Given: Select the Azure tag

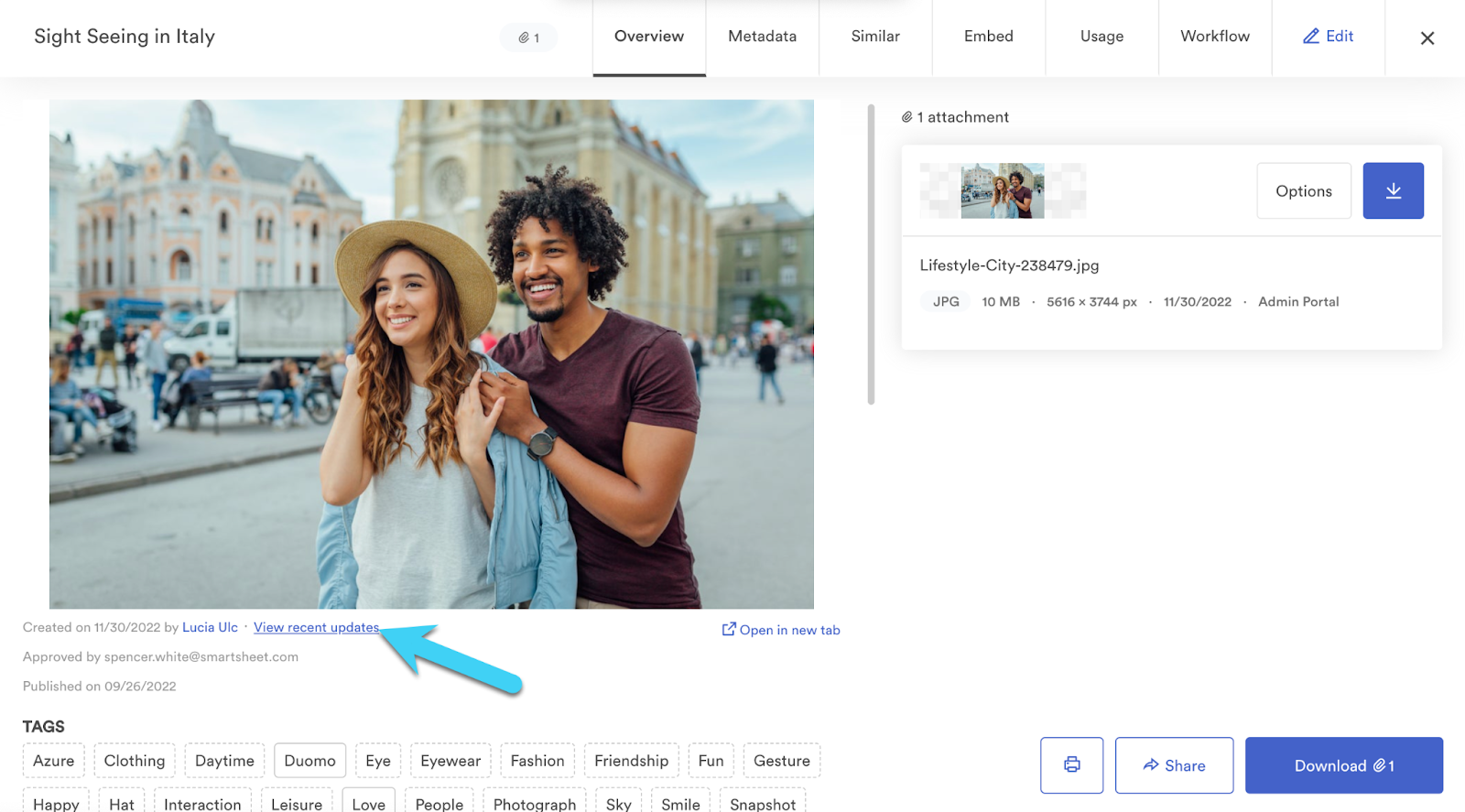Looking at the screenshot, I should tap(54, 761).
